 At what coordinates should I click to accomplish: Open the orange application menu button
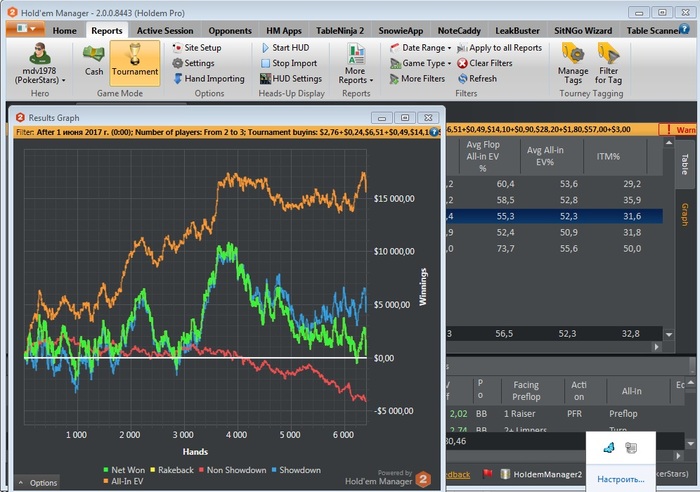[25, 29]
